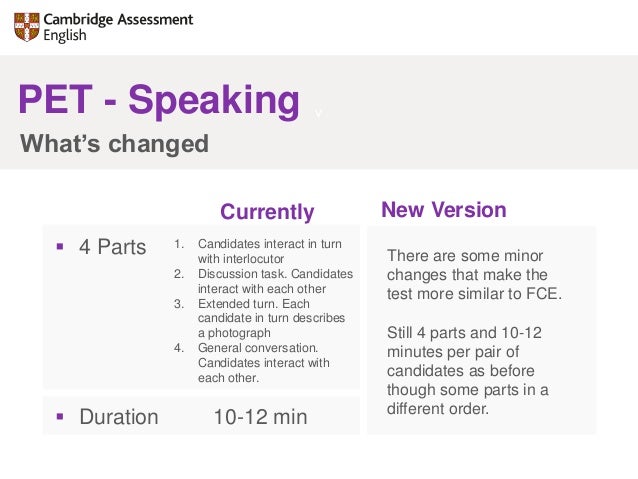Select the New Version column heading
This screenshot has height=479, width=638.
tap(444, 210)
